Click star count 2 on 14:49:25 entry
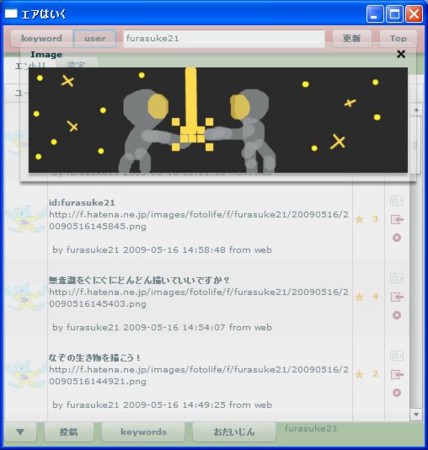Screen dimensions: 428x450 (x=375, y=374)
